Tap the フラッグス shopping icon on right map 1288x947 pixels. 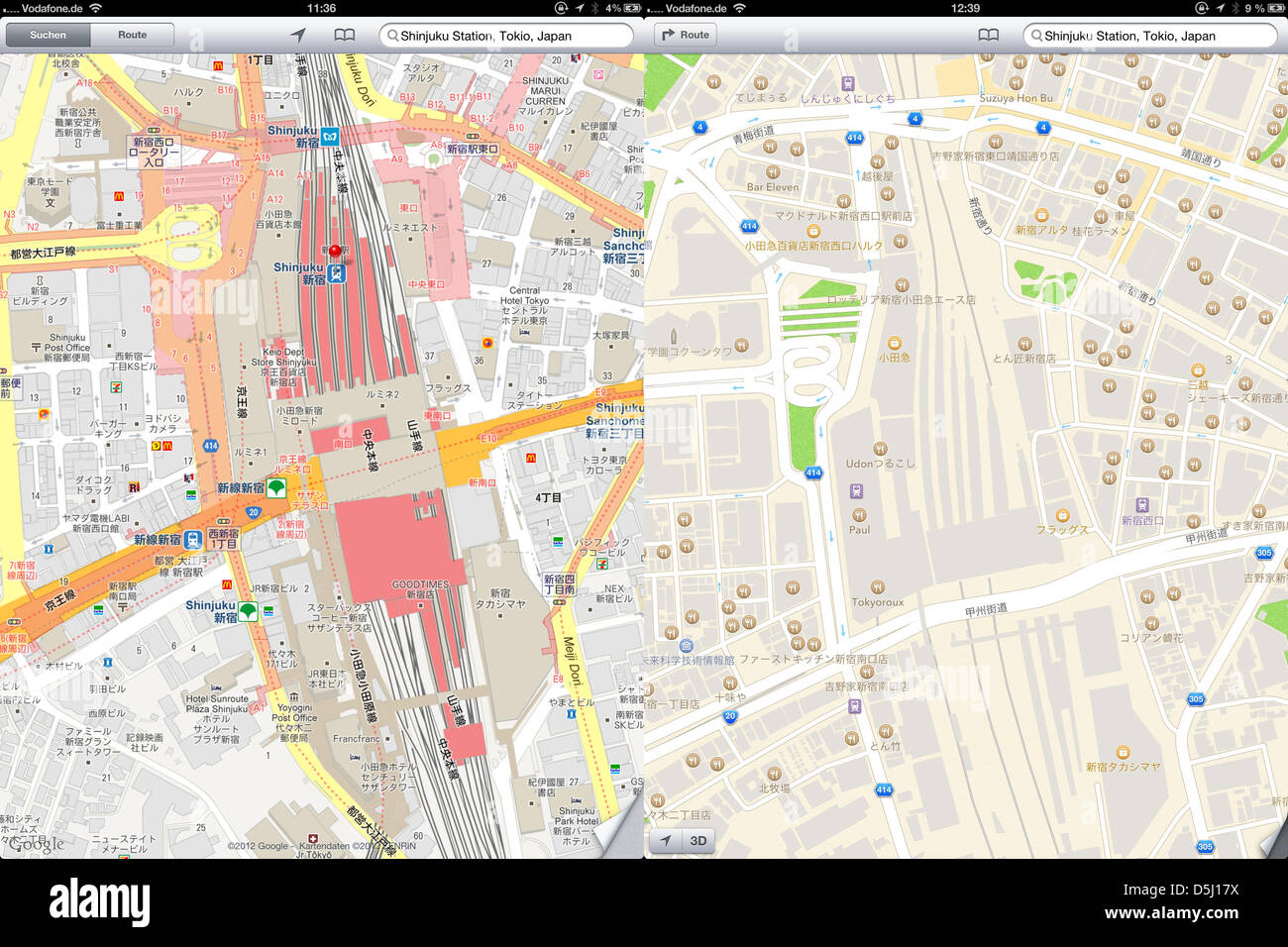1062,515
